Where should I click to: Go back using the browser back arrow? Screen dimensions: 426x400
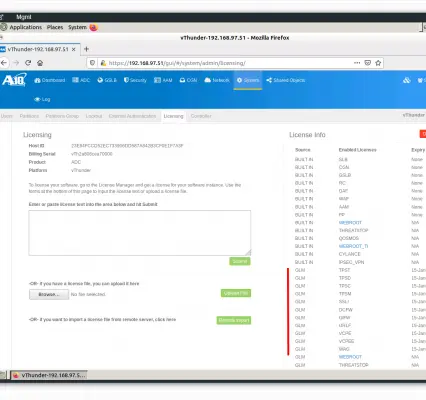click(x=4, y=63)
